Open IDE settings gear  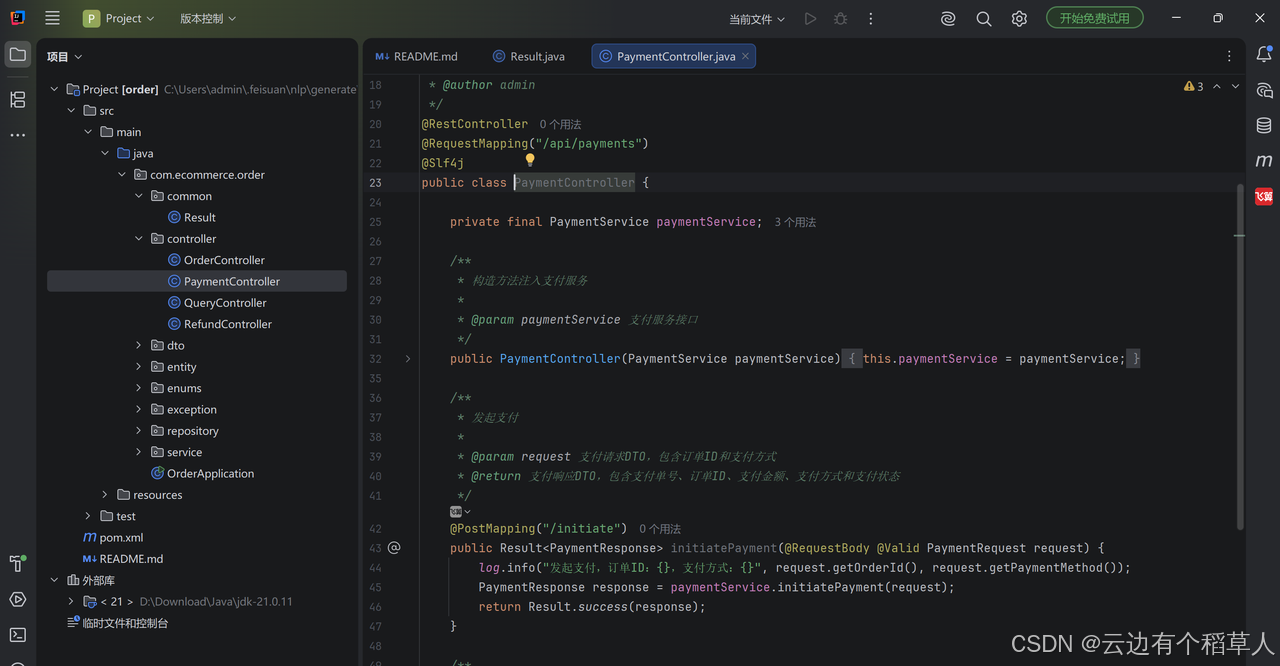1019,19
